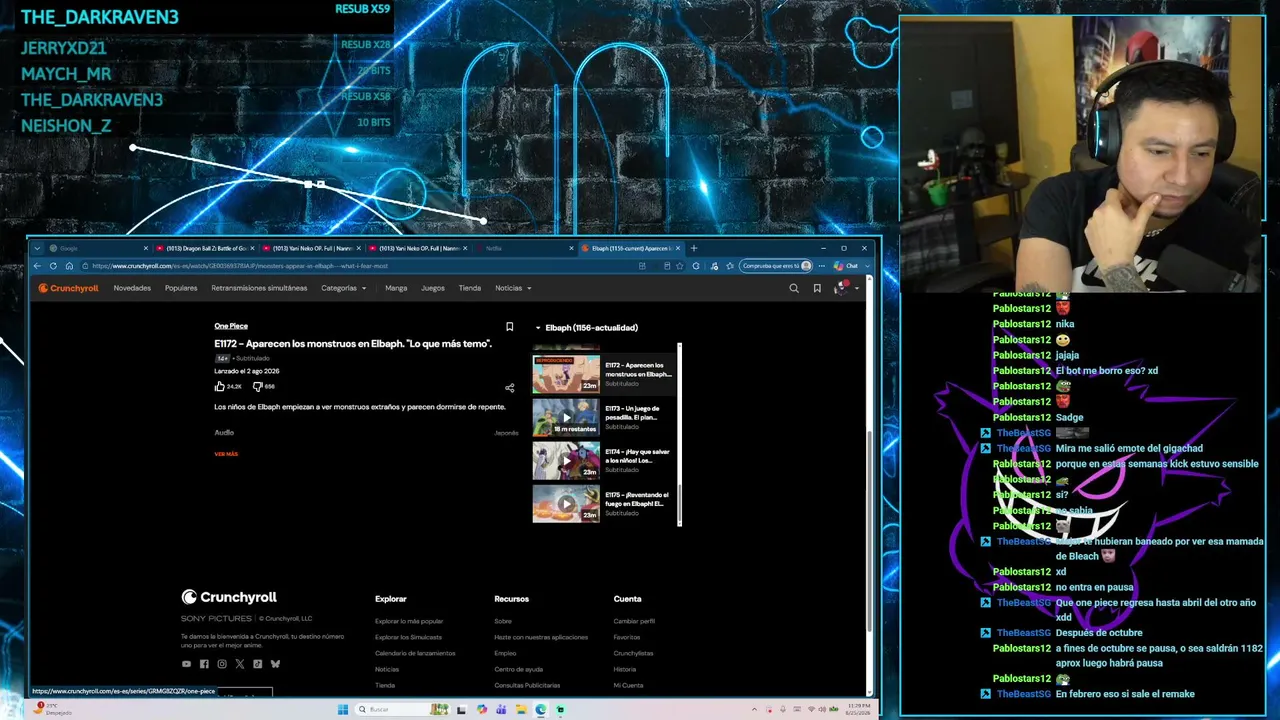Open footer link Crunchylistas
The height and width of the screenshot is (720, 1280).
click(633, 653)
